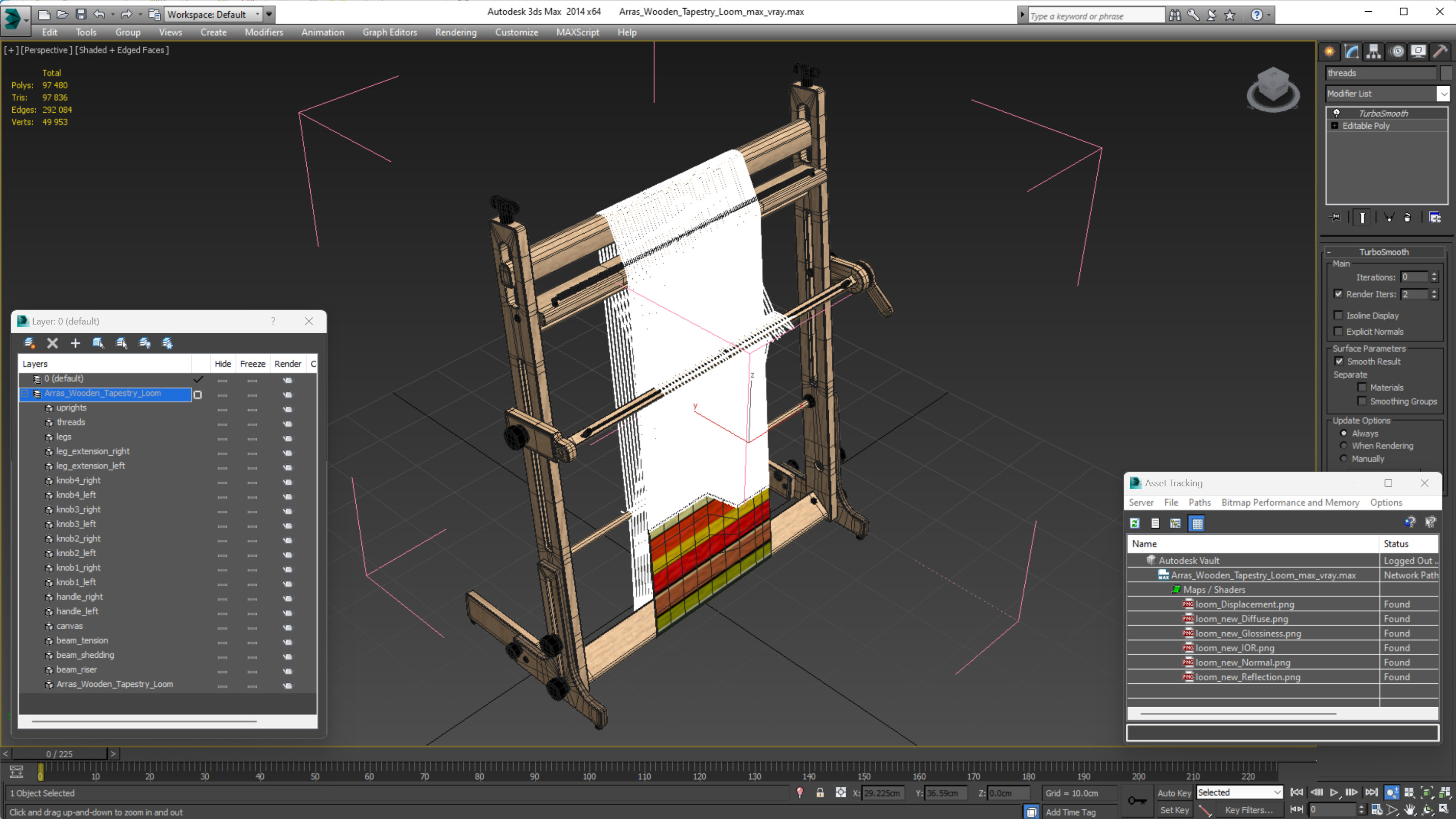Click the key icon for Set Keys
Image resolution: width=1456 pixels, height=819 pixels.
tap(1137, 801)
